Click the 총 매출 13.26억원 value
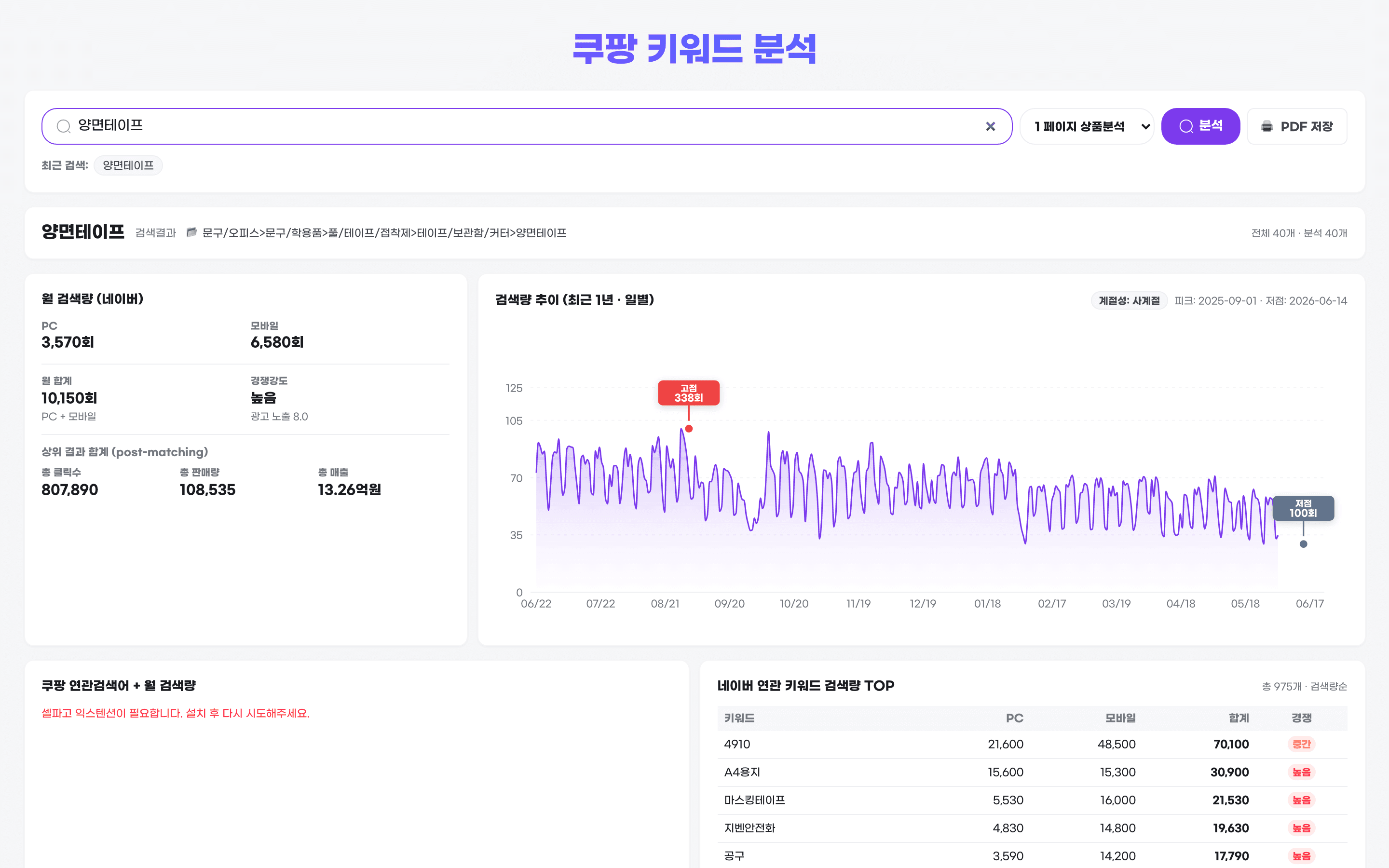The image size is (1389, 868). (349, 489)
